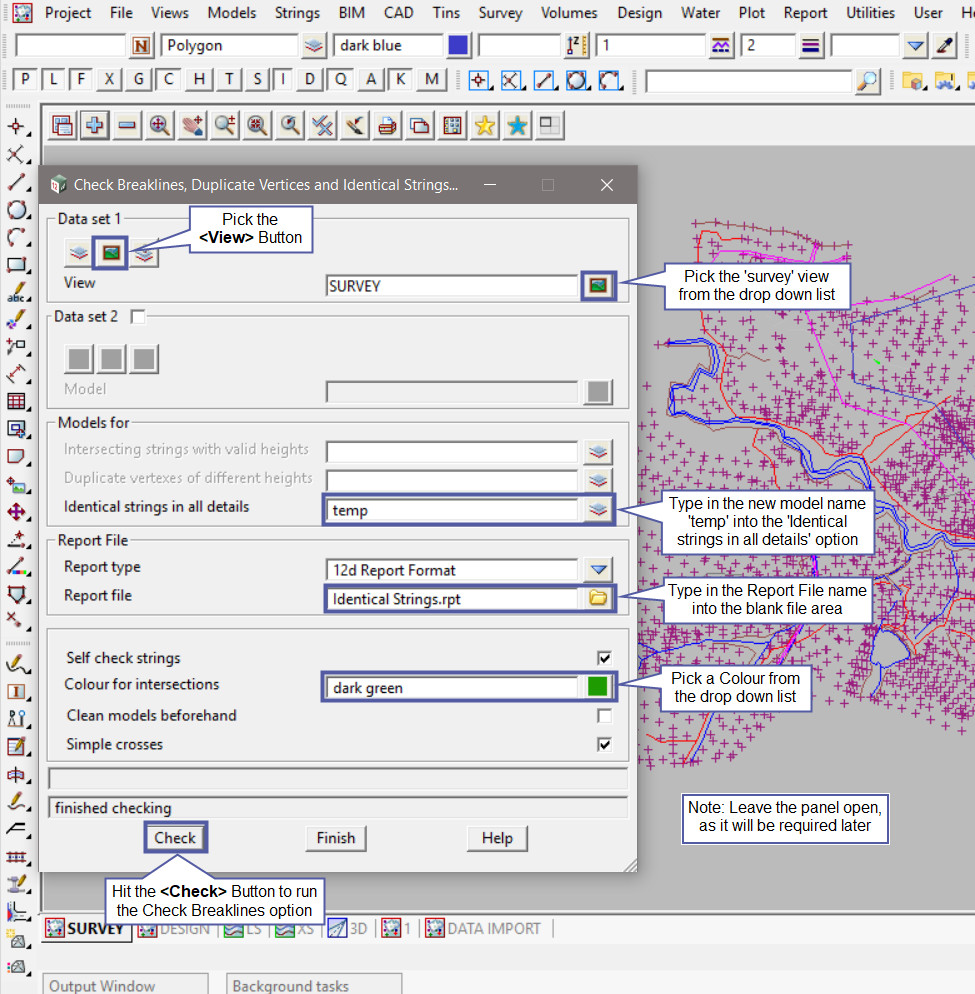The image size is (975, 994).
Task: Click the minus icon in view toolbar
Action: [127, 125]
